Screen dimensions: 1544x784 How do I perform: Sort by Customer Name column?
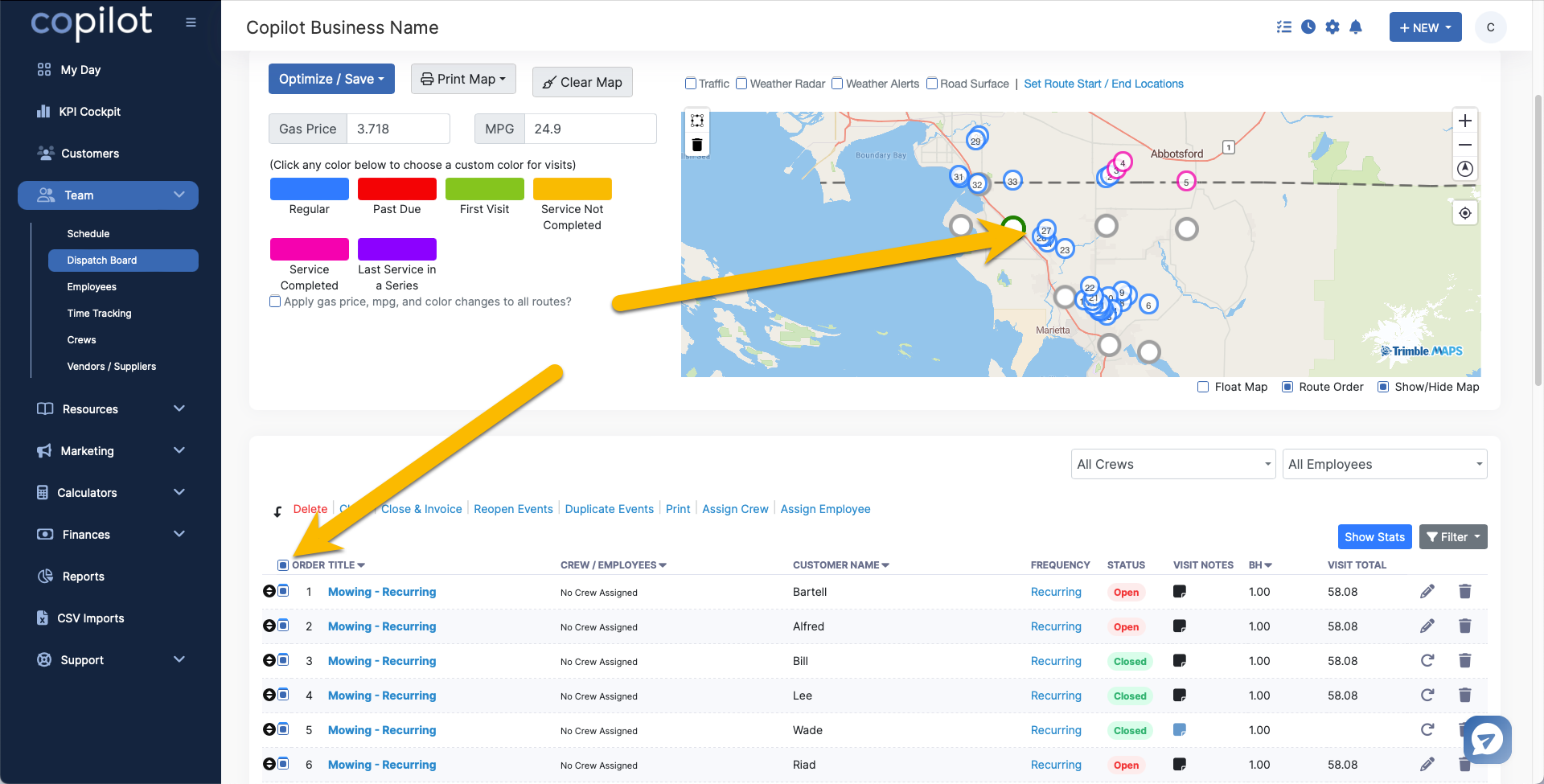[x=841, y=565]
